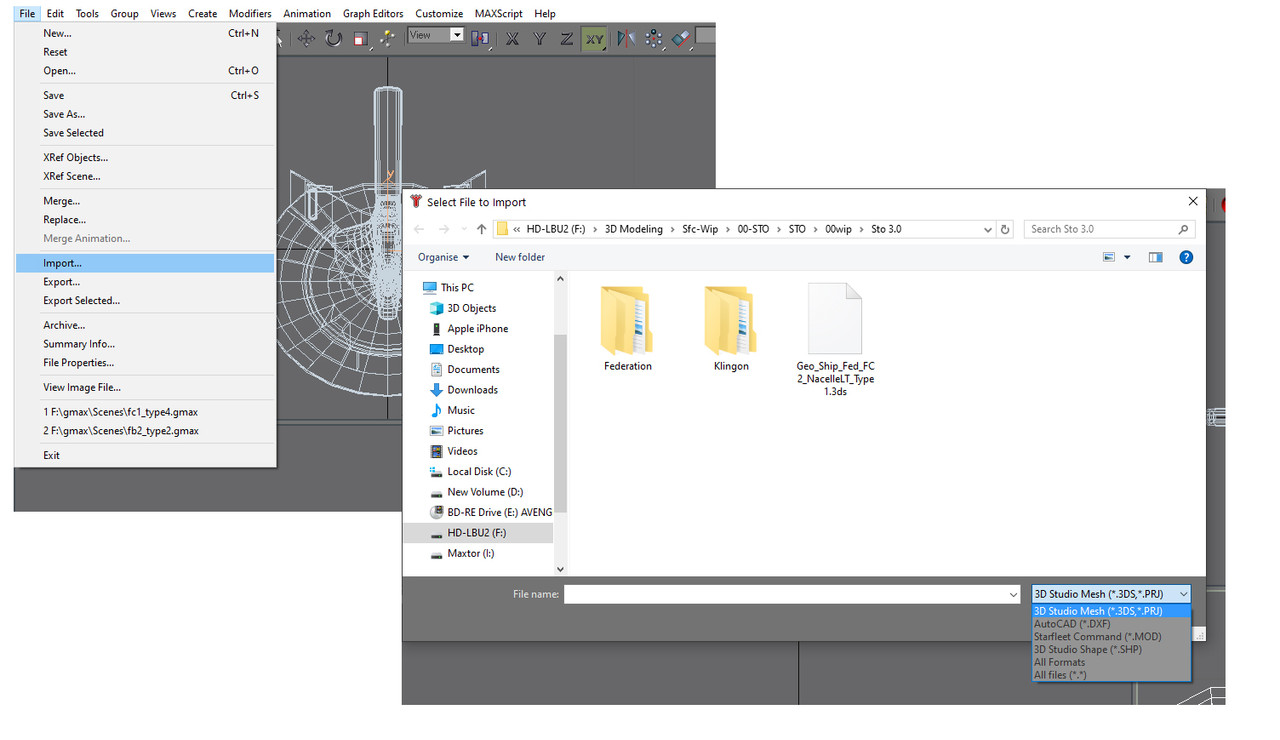Choose Starfleet Command (*.MOD) file type

click(x=1111, y=637)
